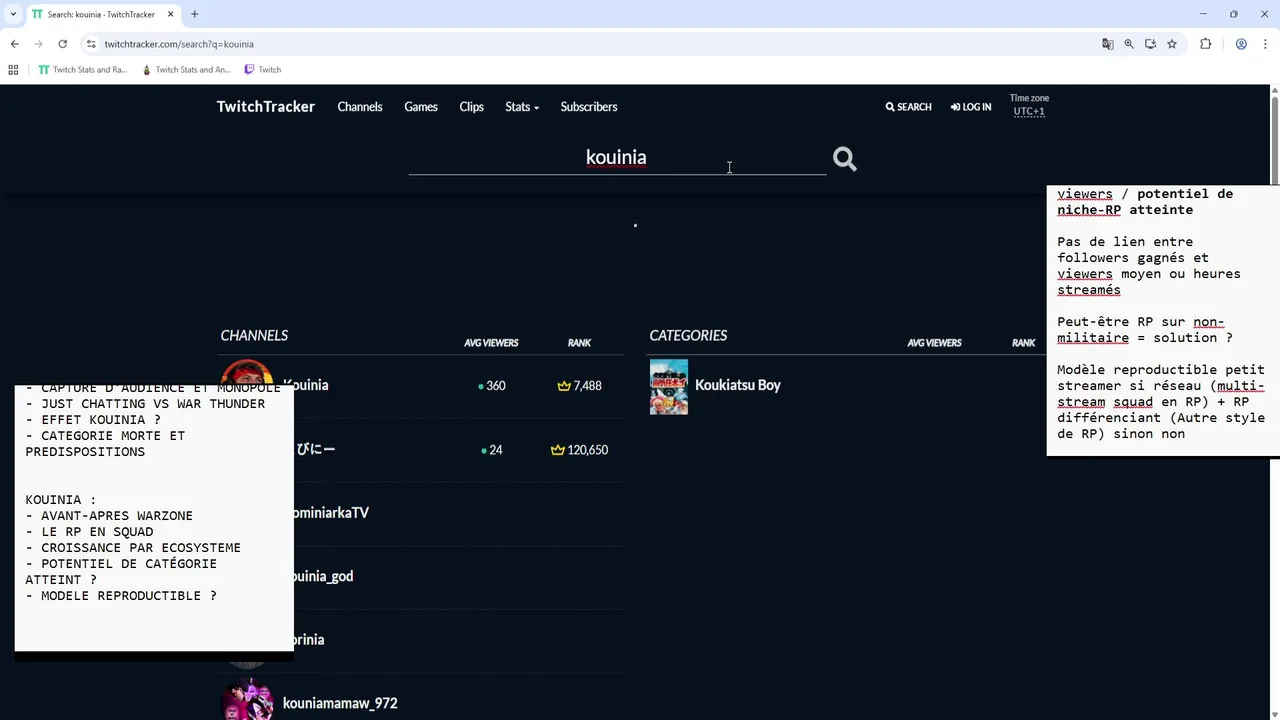This screenshot has height=720, width=1280.
Task: Select the Search: kouinia - TwitchTracker tab
Action: [102, 14]
